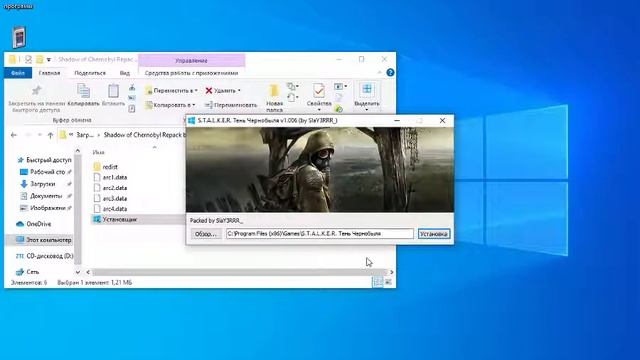Open Сеть in navigation pane

pos(28,272)
